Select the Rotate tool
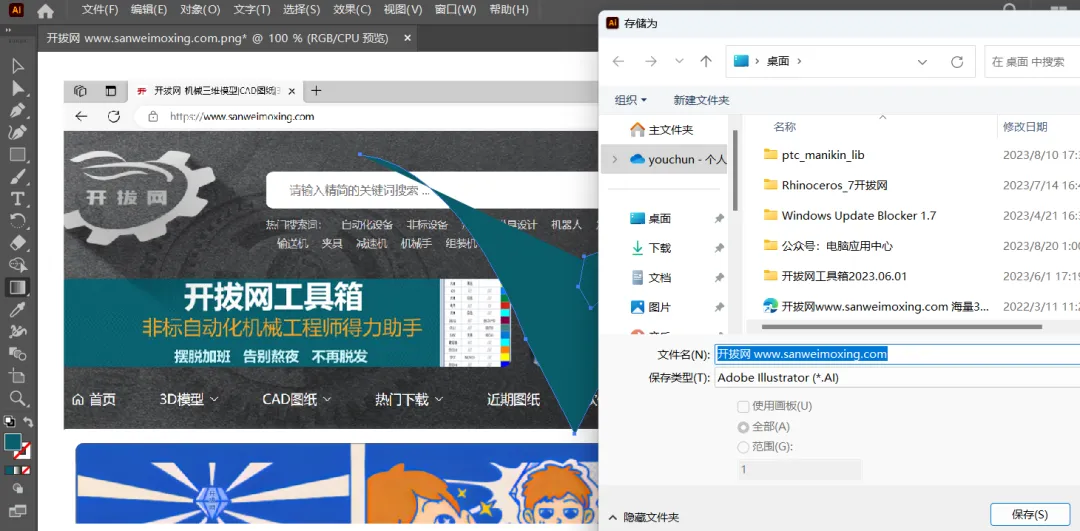The image size is (1080, 531). (x=18, y=220)
